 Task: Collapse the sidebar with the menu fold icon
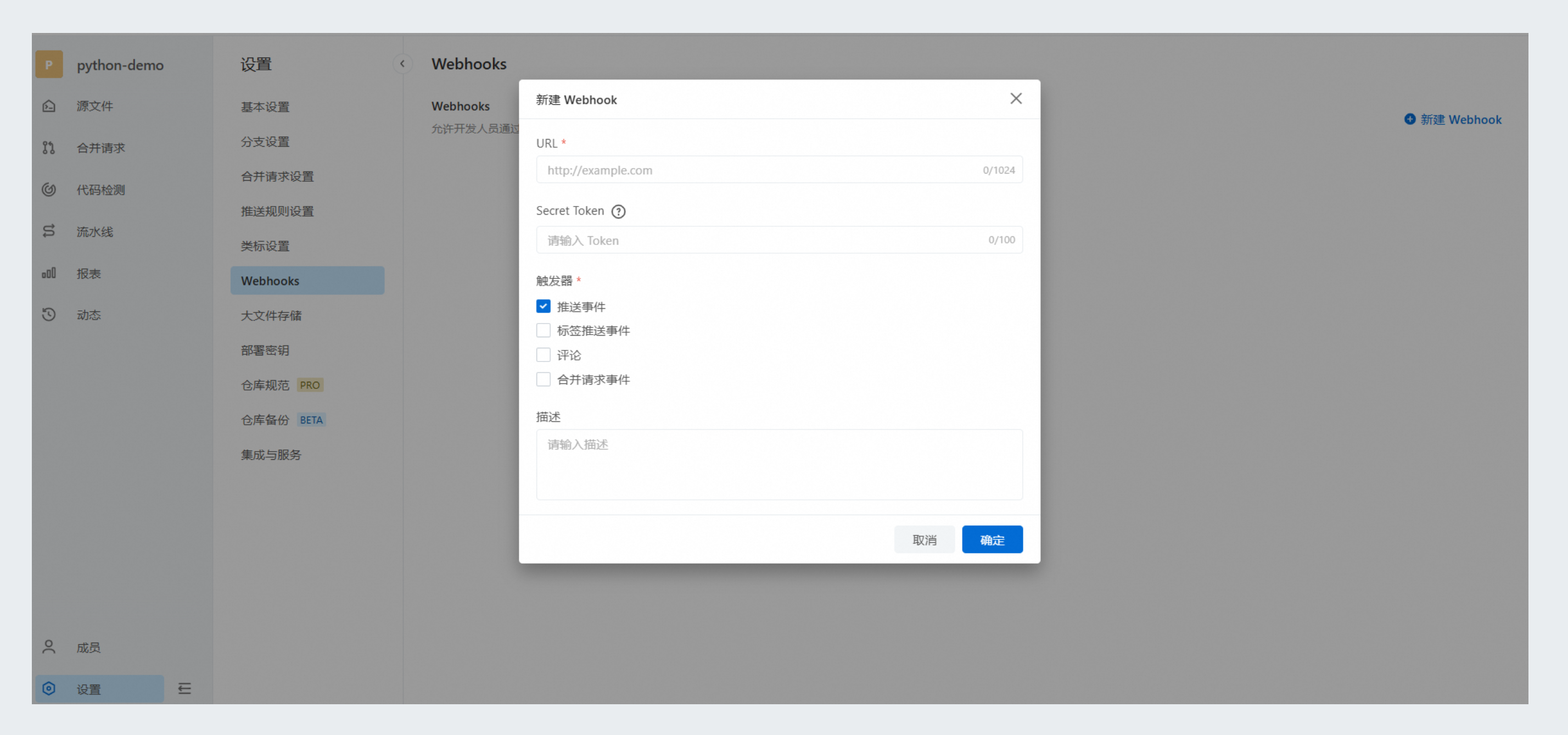click(184, 689)
